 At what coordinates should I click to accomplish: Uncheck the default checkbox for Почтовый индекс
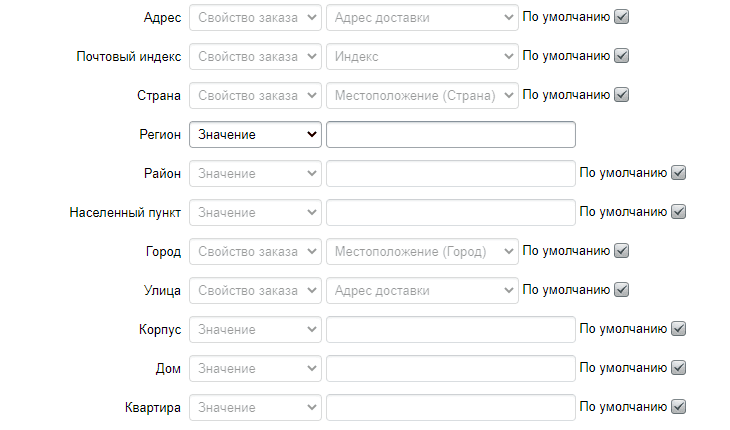pos(622,56)
